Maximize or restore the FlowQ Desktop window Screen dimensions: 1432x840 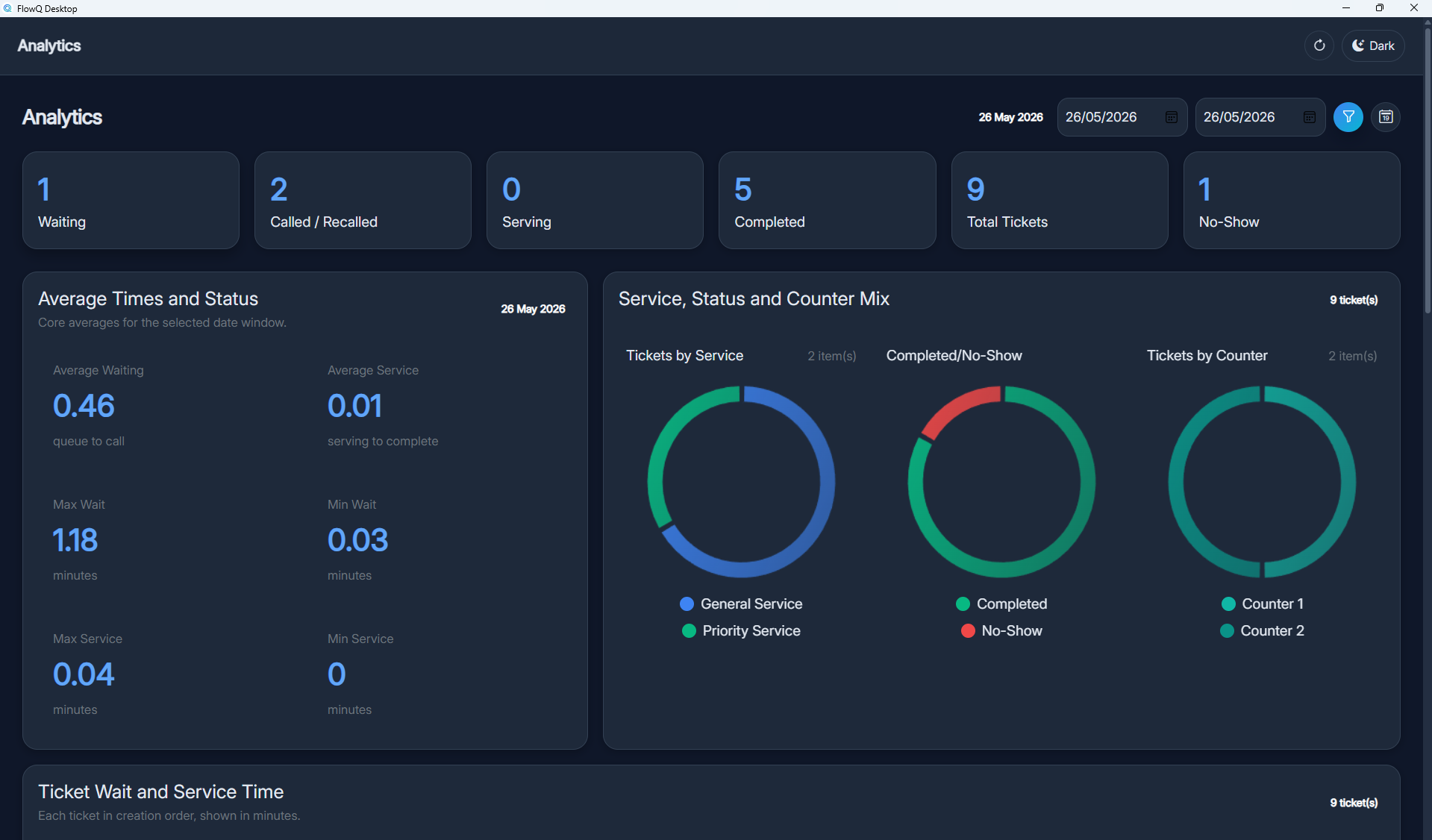pos(1380,8)
